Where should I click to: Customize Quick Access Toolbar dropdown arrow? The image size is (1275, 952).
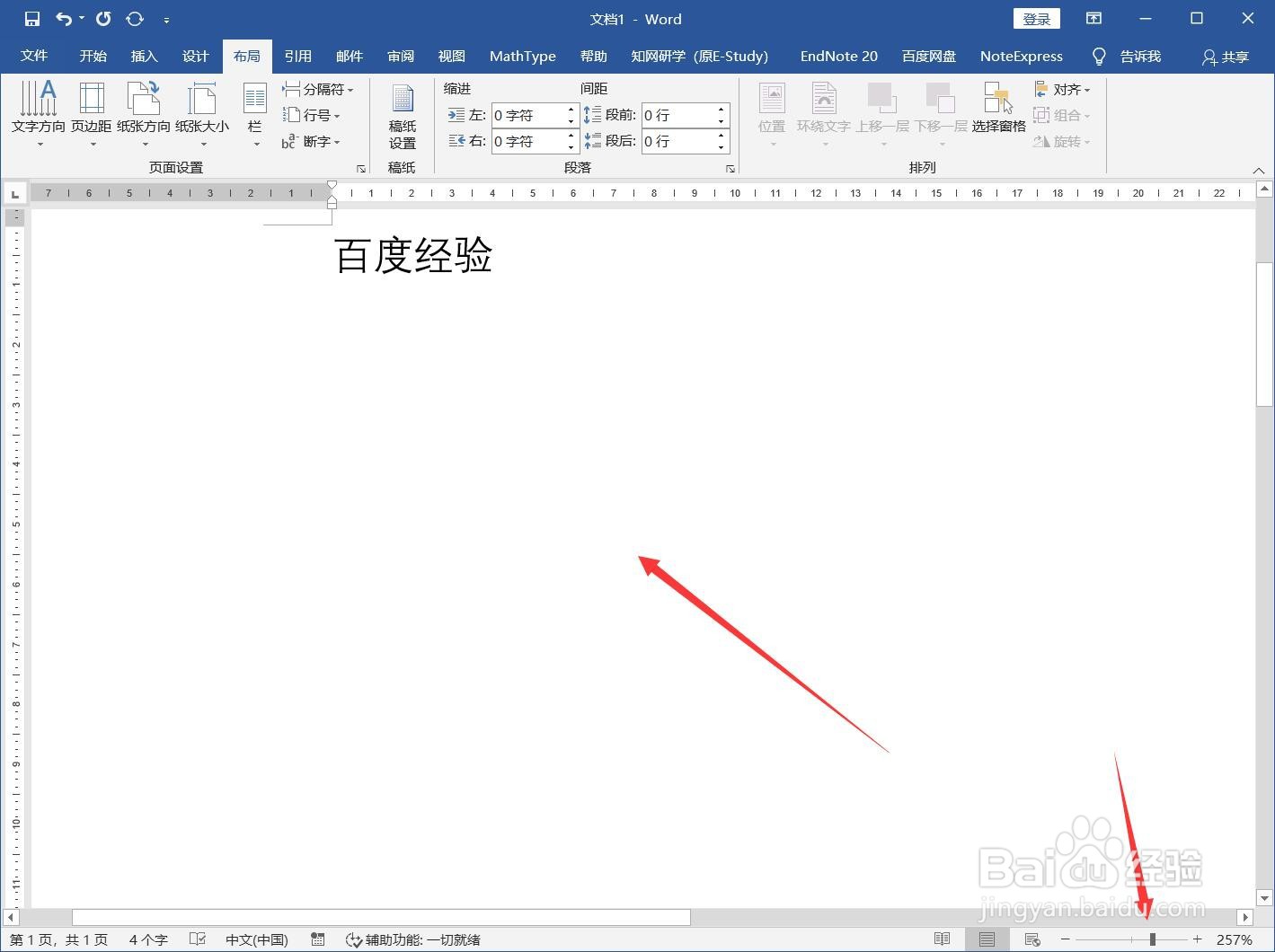[166, 20]
